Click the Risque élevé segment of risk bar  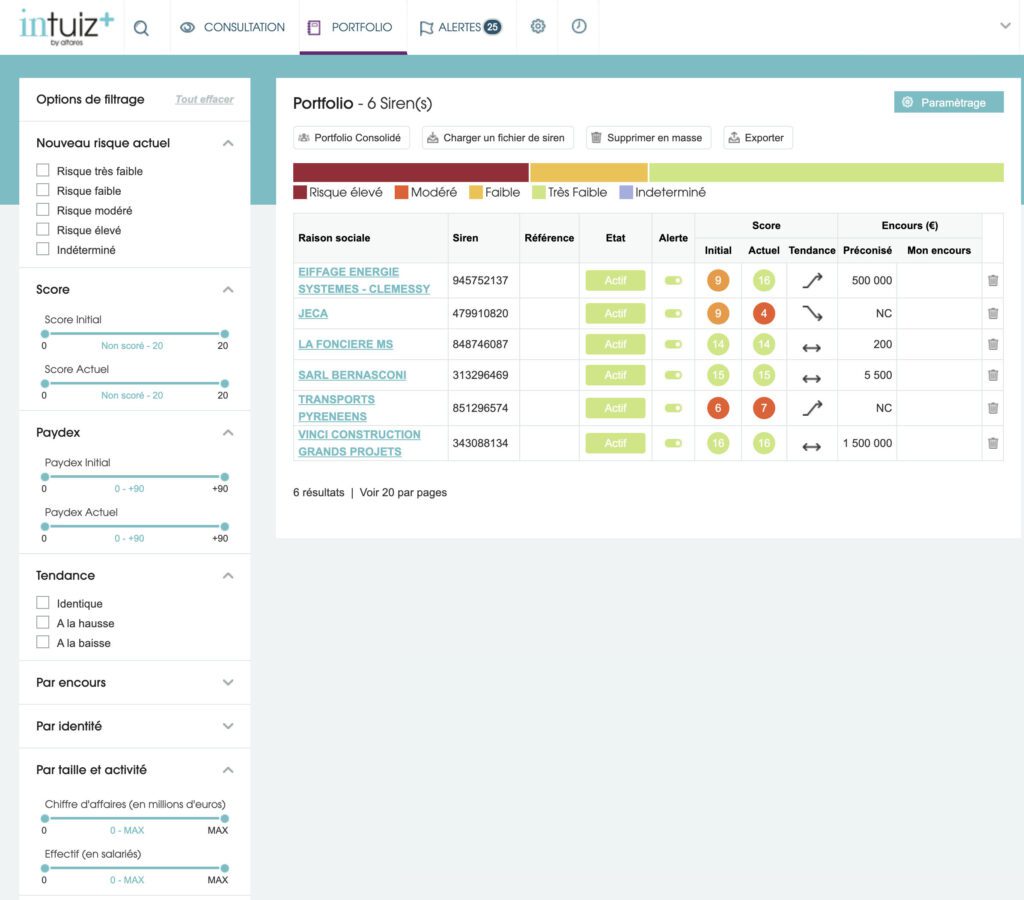tap(411, 172)
